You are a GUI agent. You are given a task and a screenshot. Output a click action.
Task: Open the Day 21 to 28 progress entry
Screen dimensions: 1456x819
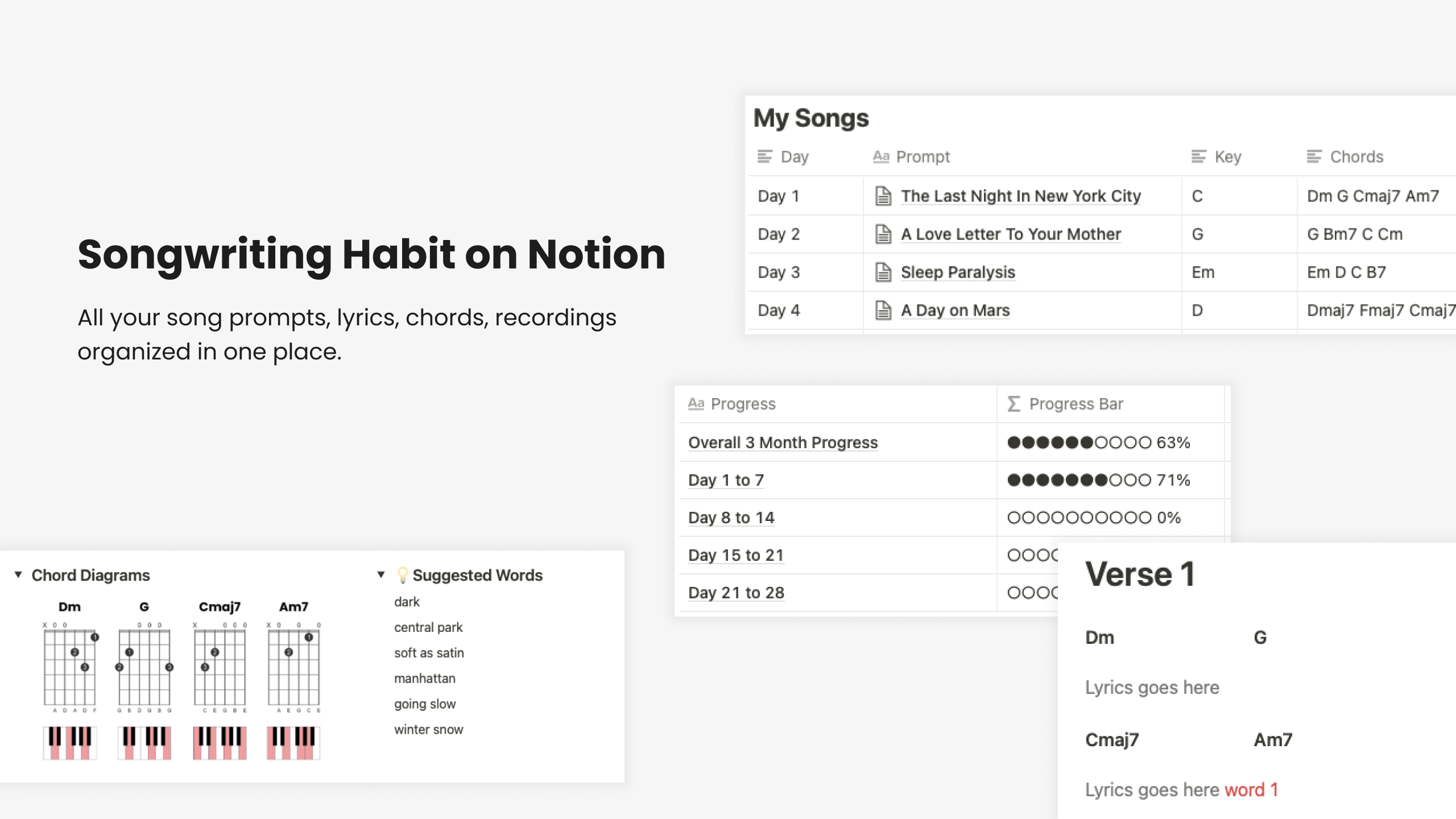tap(737, 593)
